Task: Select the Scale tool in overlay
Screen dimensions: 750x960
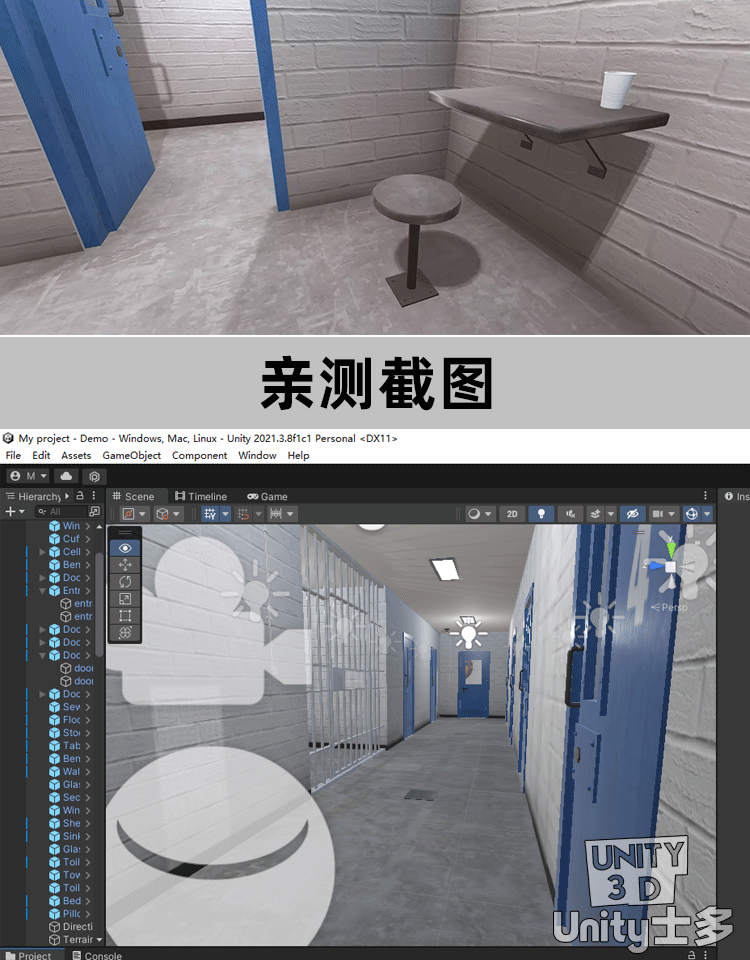Action: pos(125,599)
